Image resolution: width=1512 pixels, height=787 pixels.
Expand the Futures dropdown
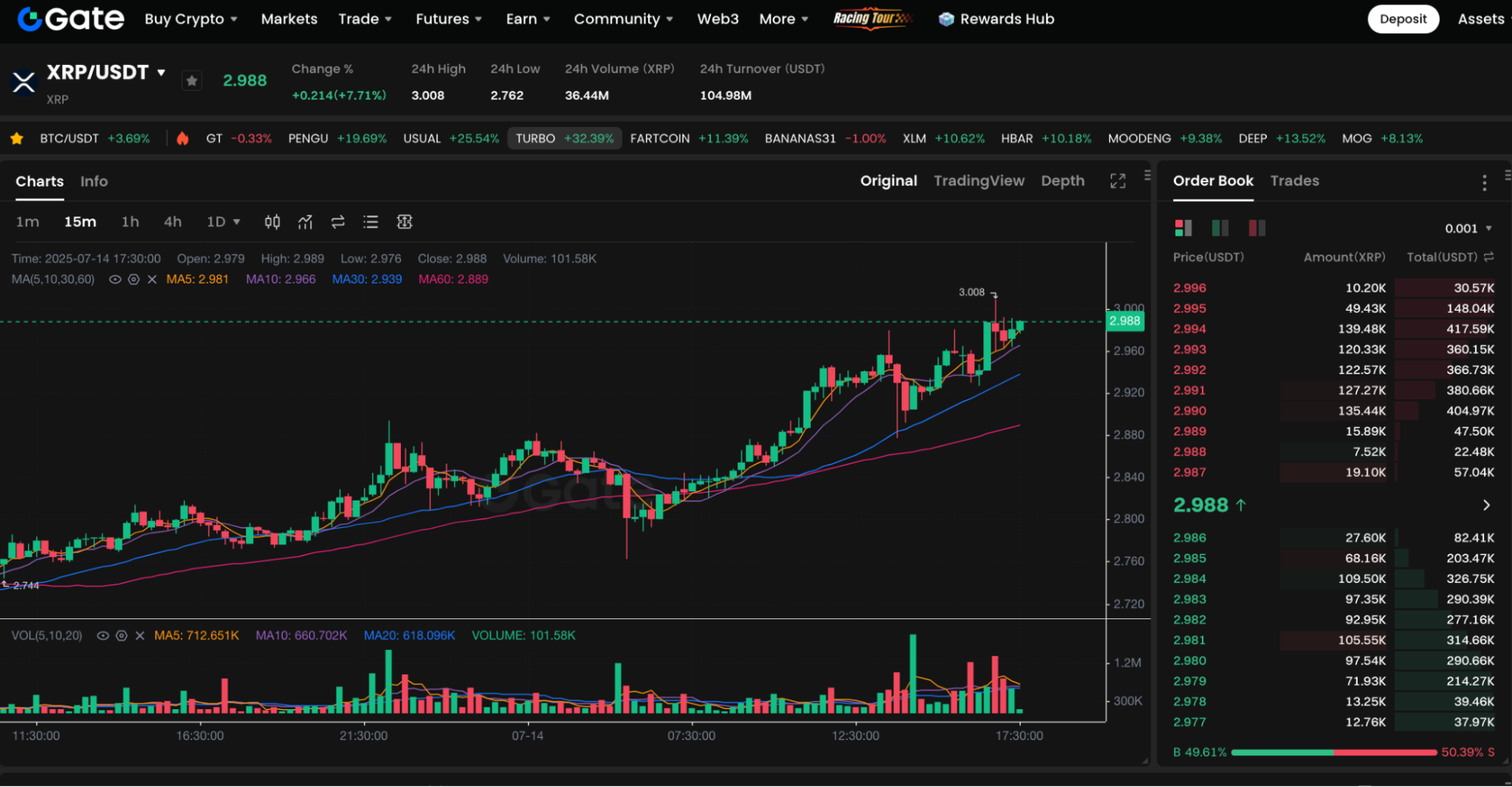[449, 19]
